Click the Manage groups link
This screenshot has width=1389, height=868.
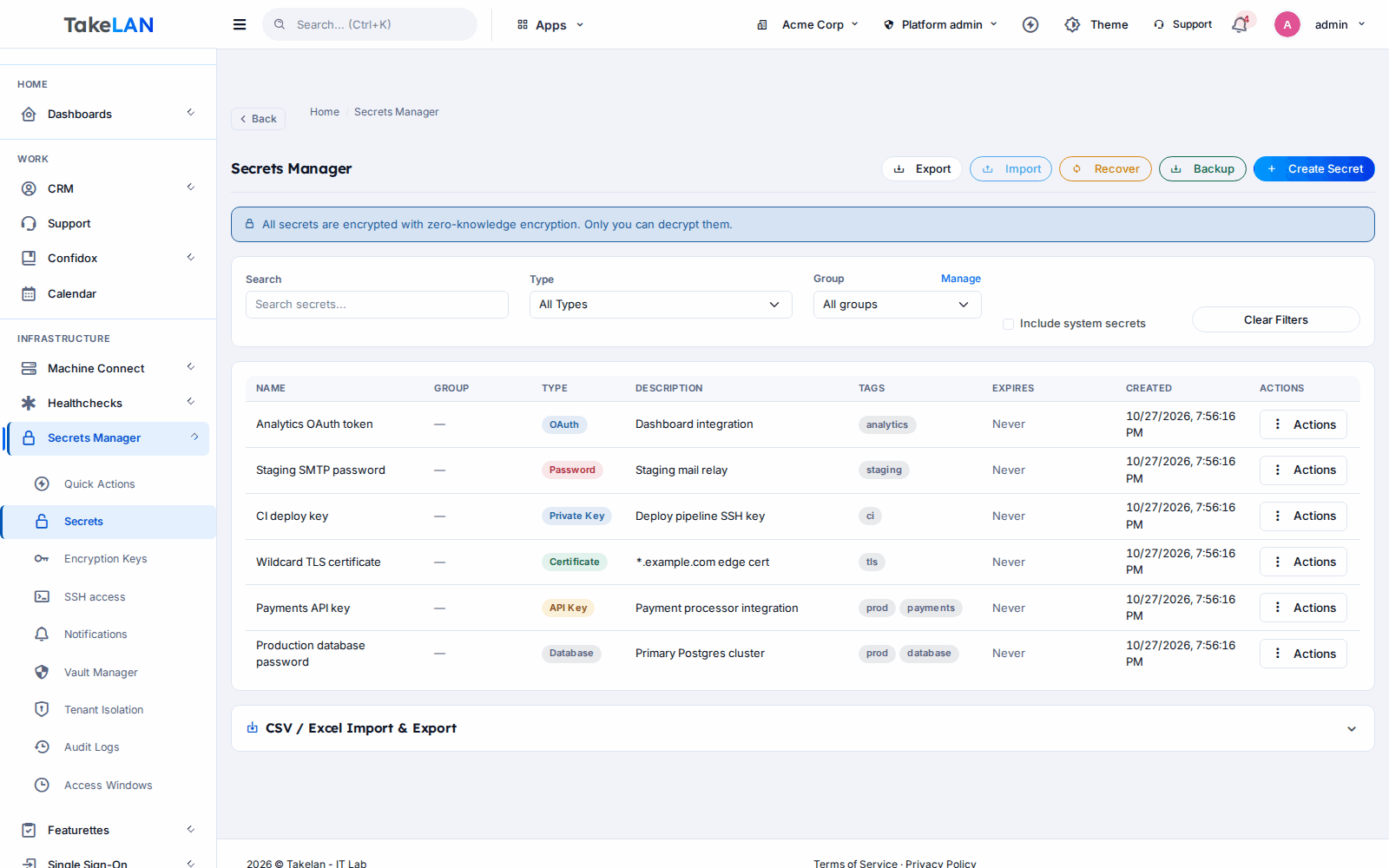click(x=961, y=279)
